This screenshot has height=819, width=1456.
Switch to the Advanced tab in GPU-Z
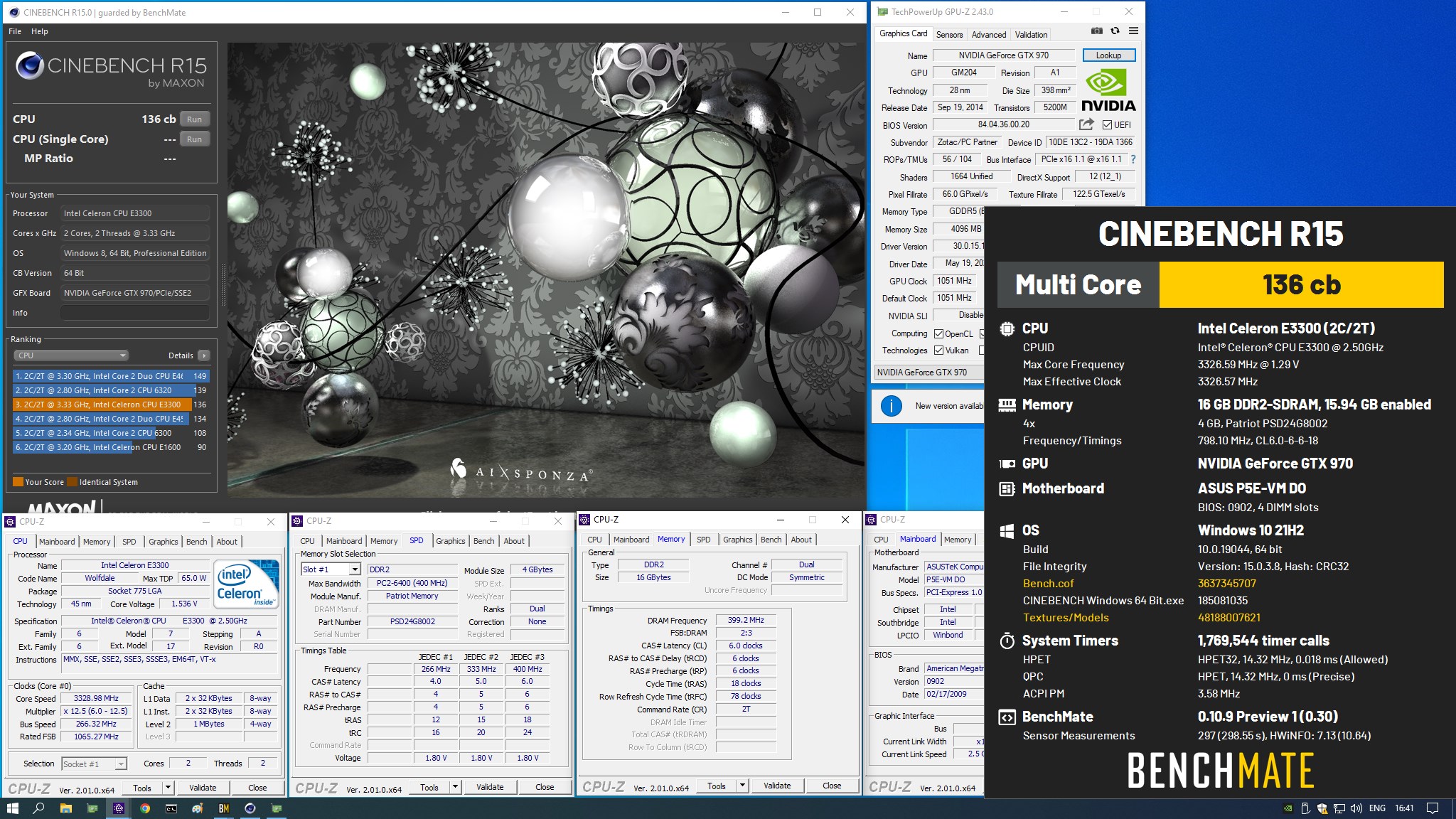989,34
